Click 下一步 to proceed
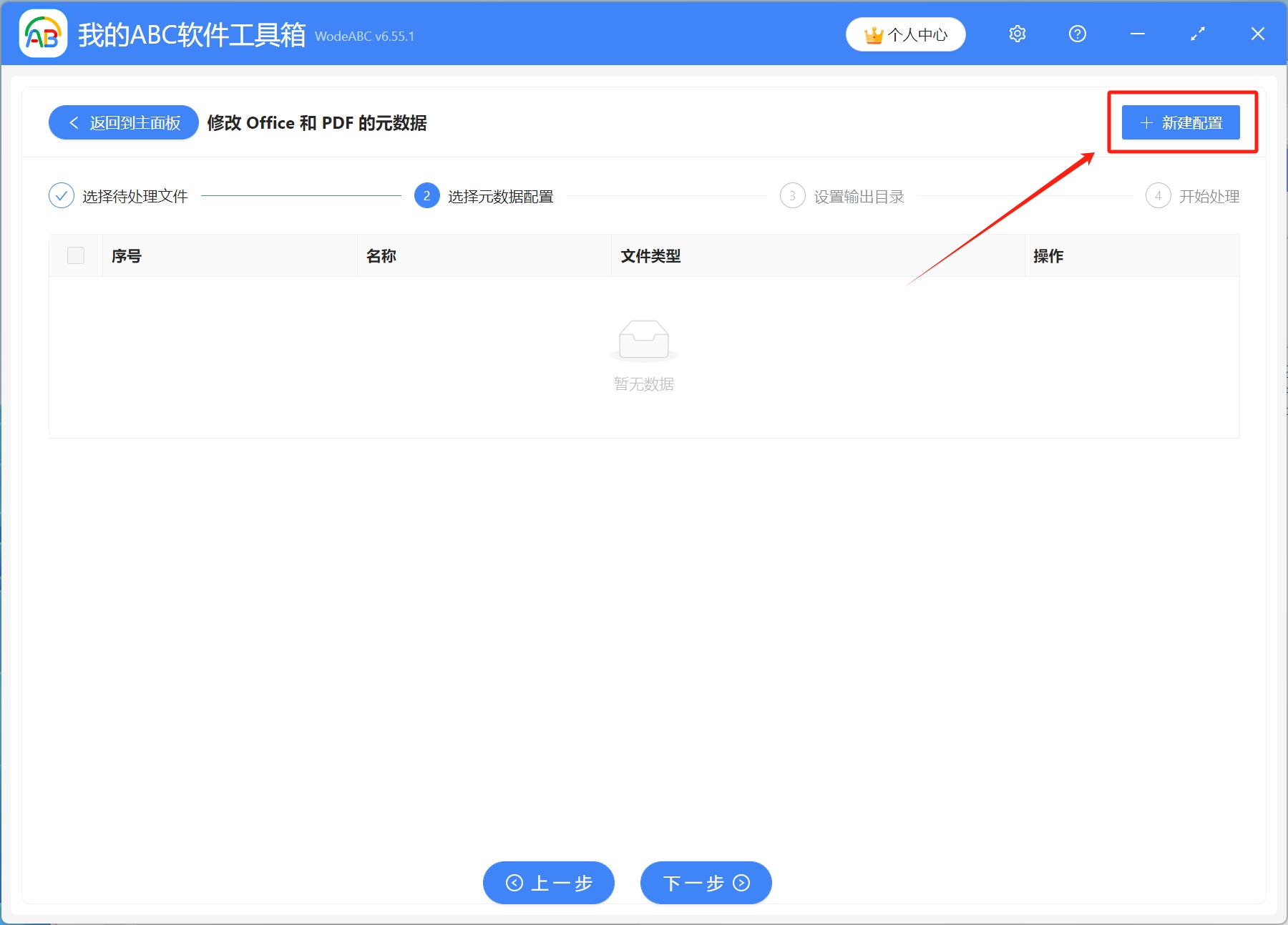This screenshot has width=1288, height=925. pyautogui.click(x=706, y=883)
